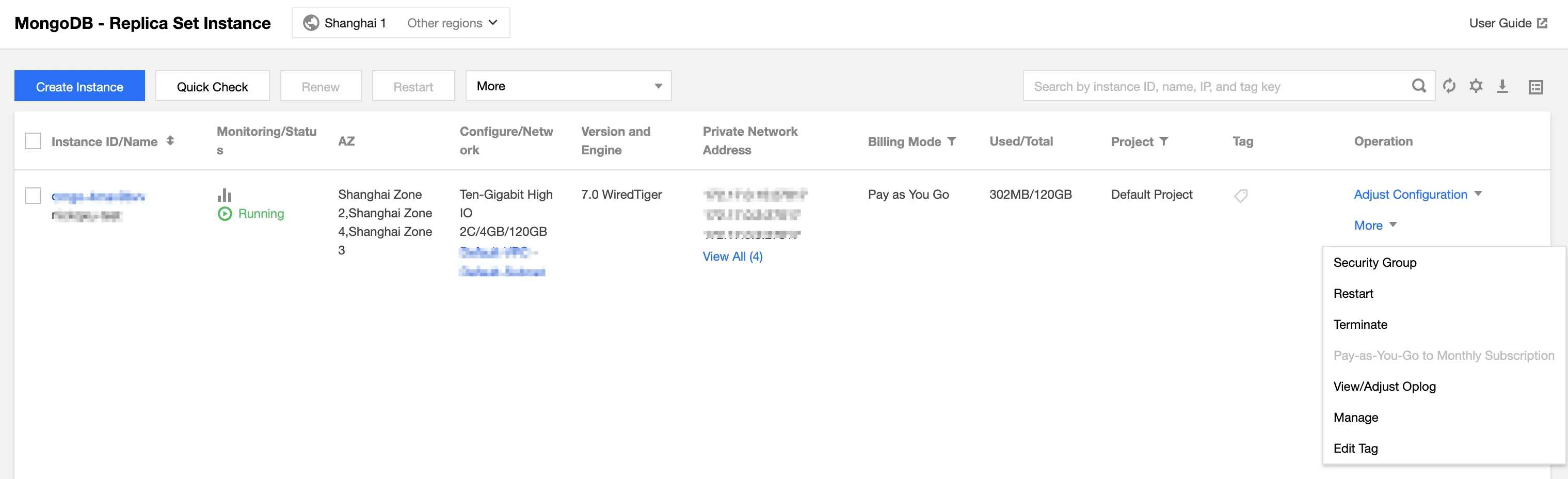Screen dimensions: 1568x479
Task: Sort by Instance ID/Name
Action: (x=170, y=141)
